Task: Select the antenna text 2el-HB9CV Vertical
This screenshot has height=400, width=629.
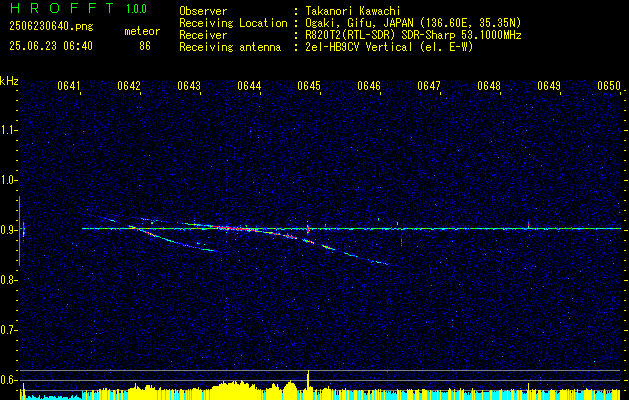Action: click(359, 47)
